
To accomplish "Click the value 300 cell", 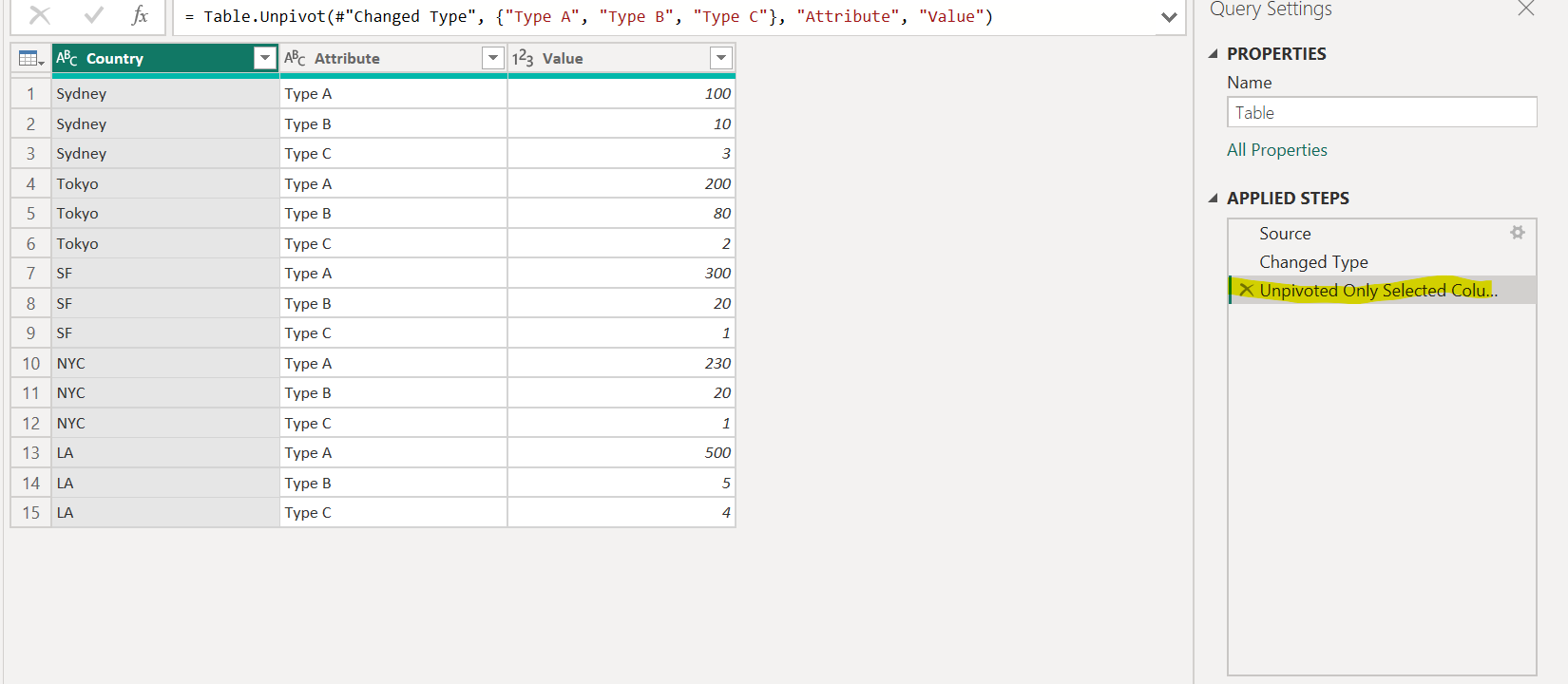I will 621,273.
